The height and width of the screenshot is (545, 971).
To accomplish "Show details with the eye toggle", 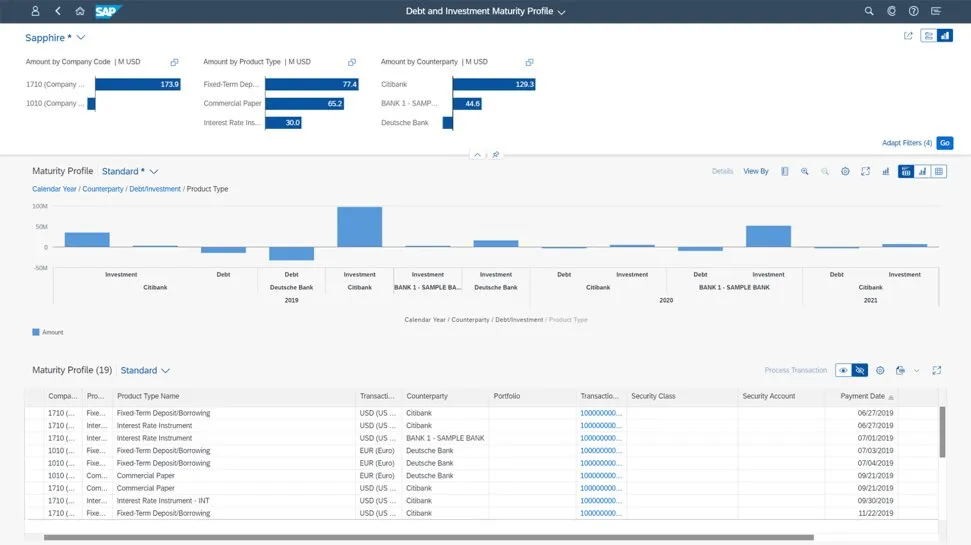I will [x=844, y=370].
